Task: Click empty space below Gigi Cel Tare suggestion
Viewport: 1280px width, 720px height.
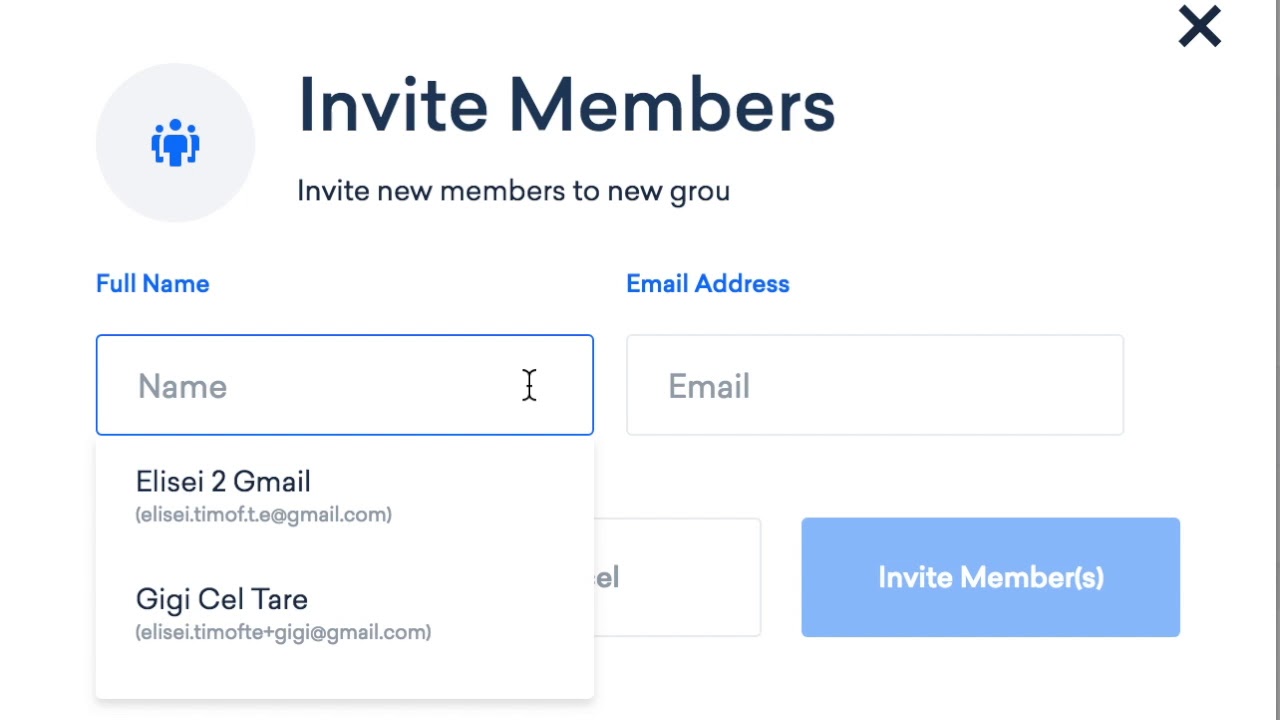Action: click(x=344, y=674)
